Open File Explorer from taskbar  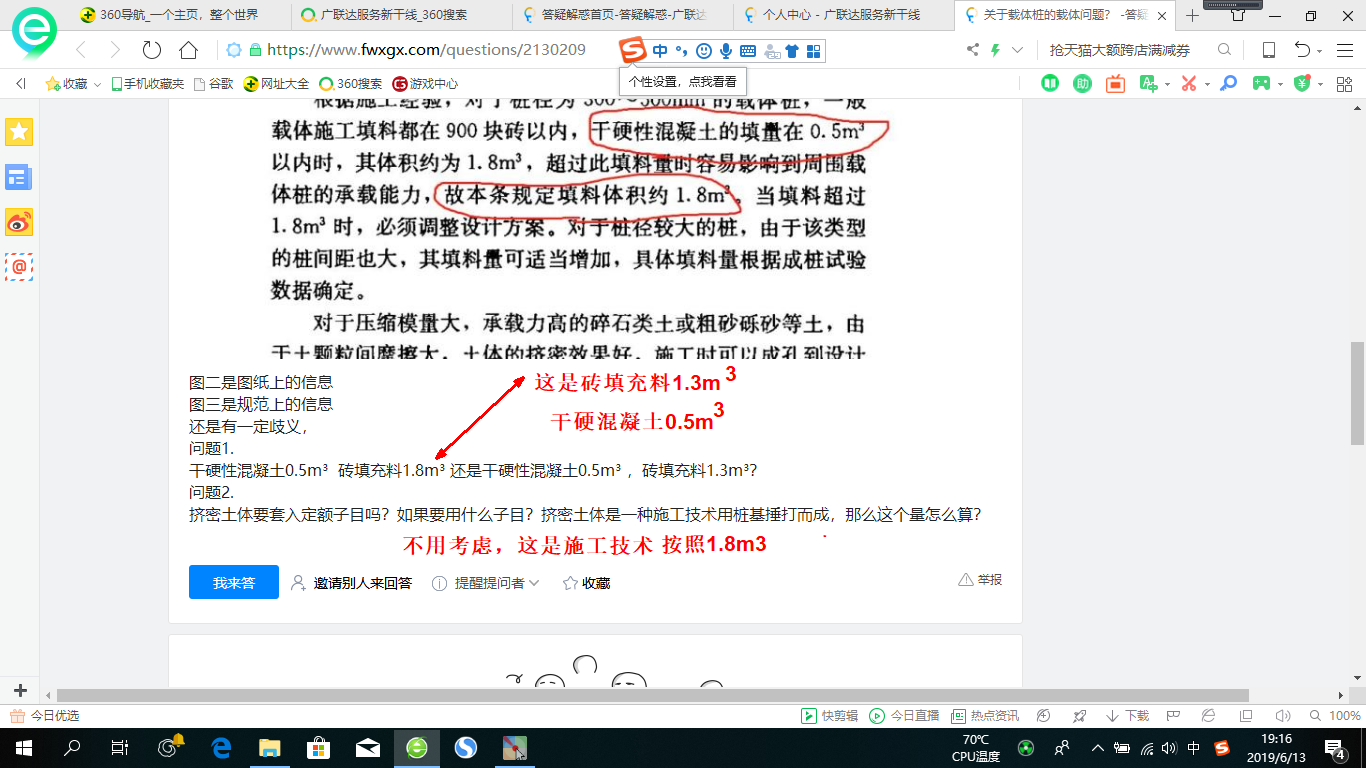pos(269,747)
